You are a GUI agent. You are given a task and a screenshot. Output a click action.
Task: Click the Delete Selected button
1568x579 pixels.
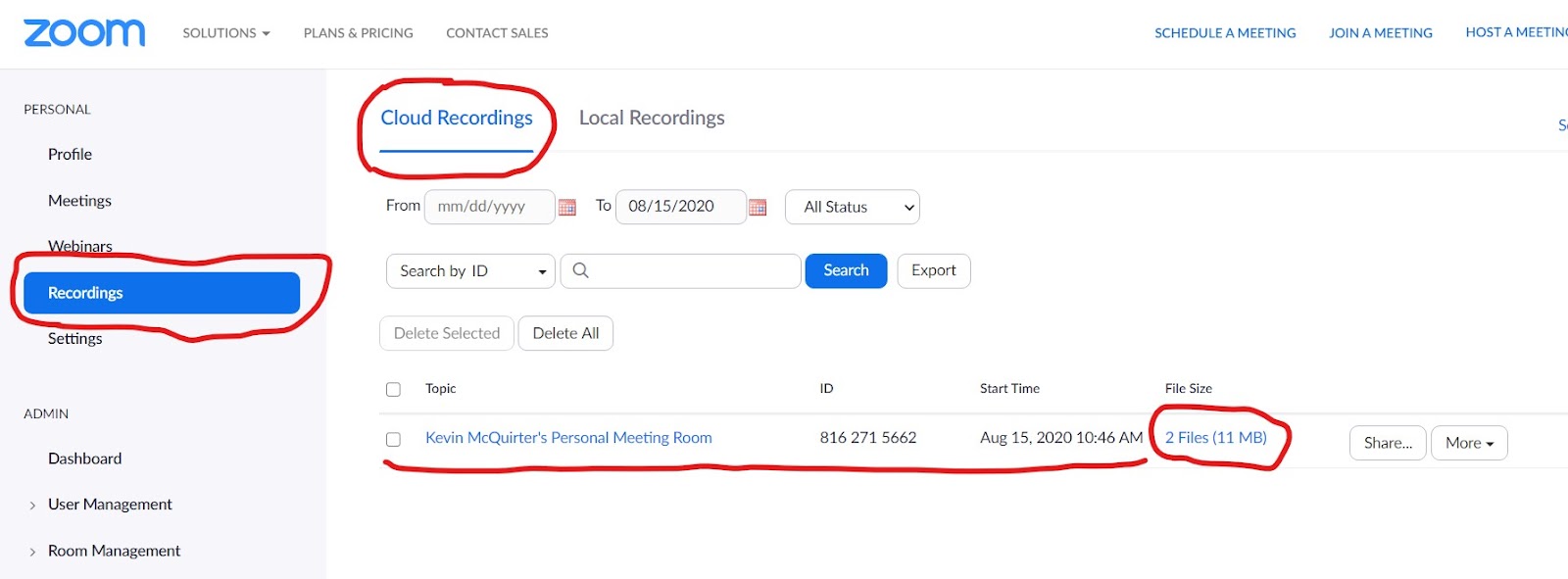(447, 333)
